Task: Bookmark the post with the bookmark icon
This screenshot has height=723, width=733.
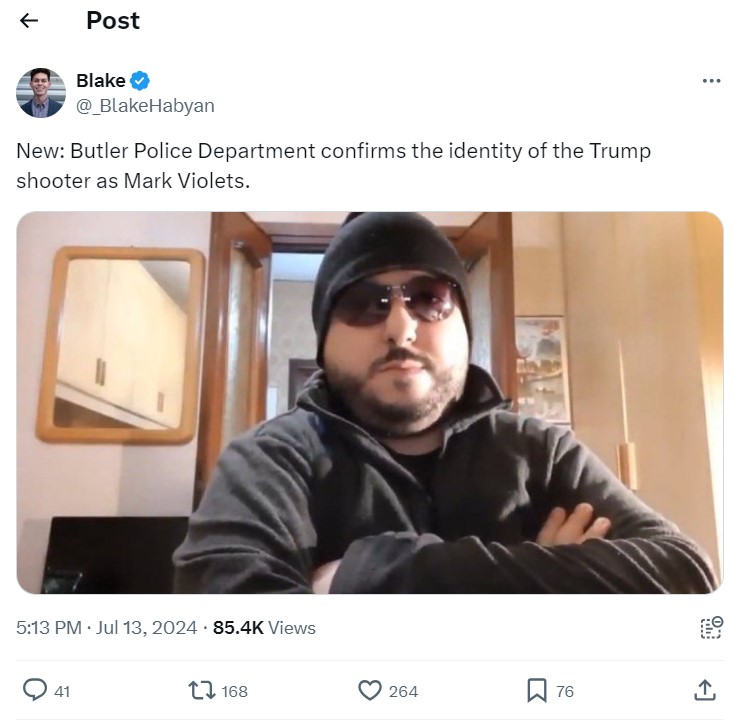Action: pyautogui.click(x=537, y=690)
